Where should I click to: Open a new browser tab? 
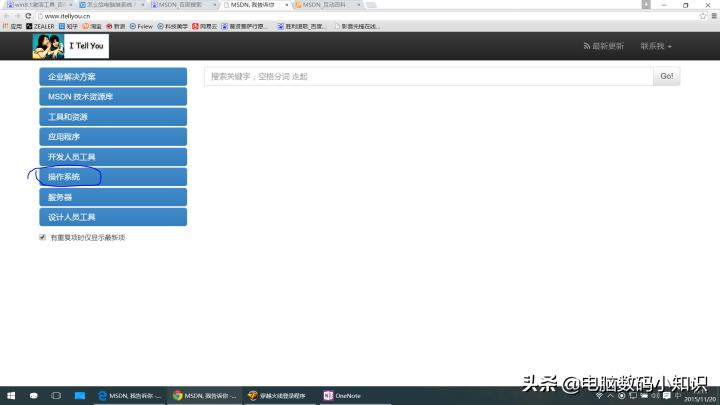coord(371,5)
